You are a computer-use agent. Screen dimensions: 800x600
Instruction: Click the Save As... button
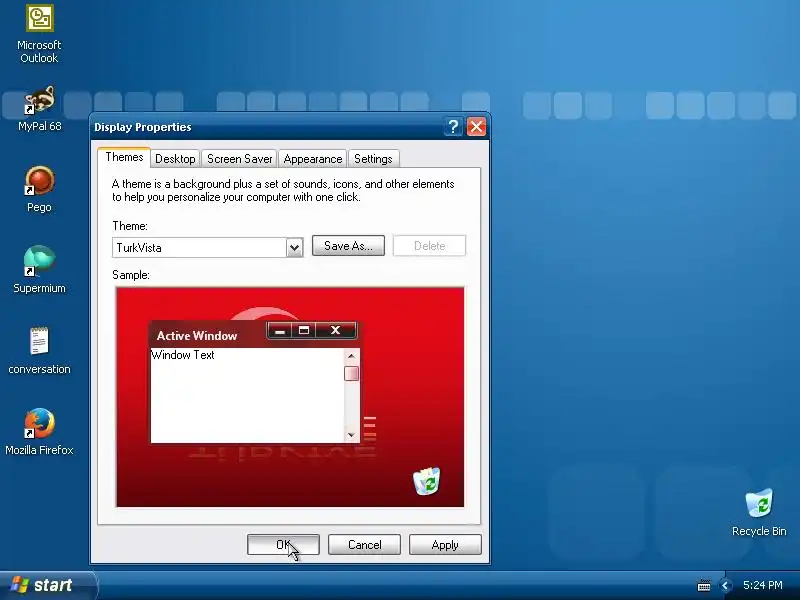click(348, 246)
